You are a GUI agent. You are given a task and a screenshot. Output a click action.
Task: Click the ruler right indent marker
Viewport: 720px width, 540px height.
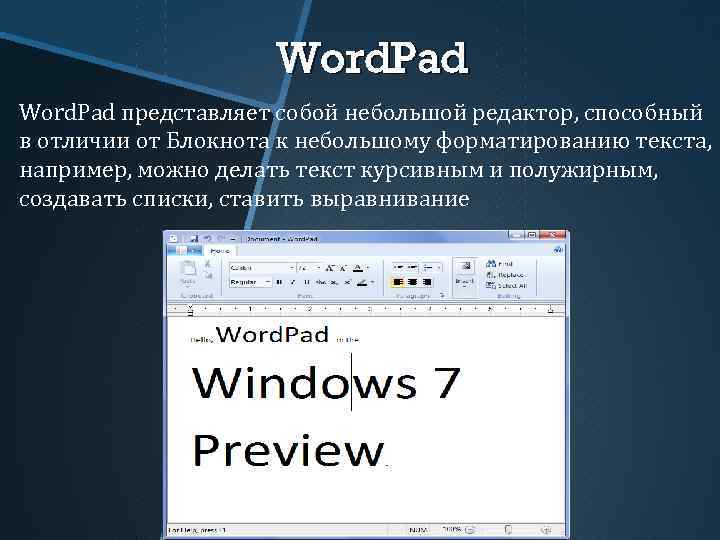tap(551, 310)
